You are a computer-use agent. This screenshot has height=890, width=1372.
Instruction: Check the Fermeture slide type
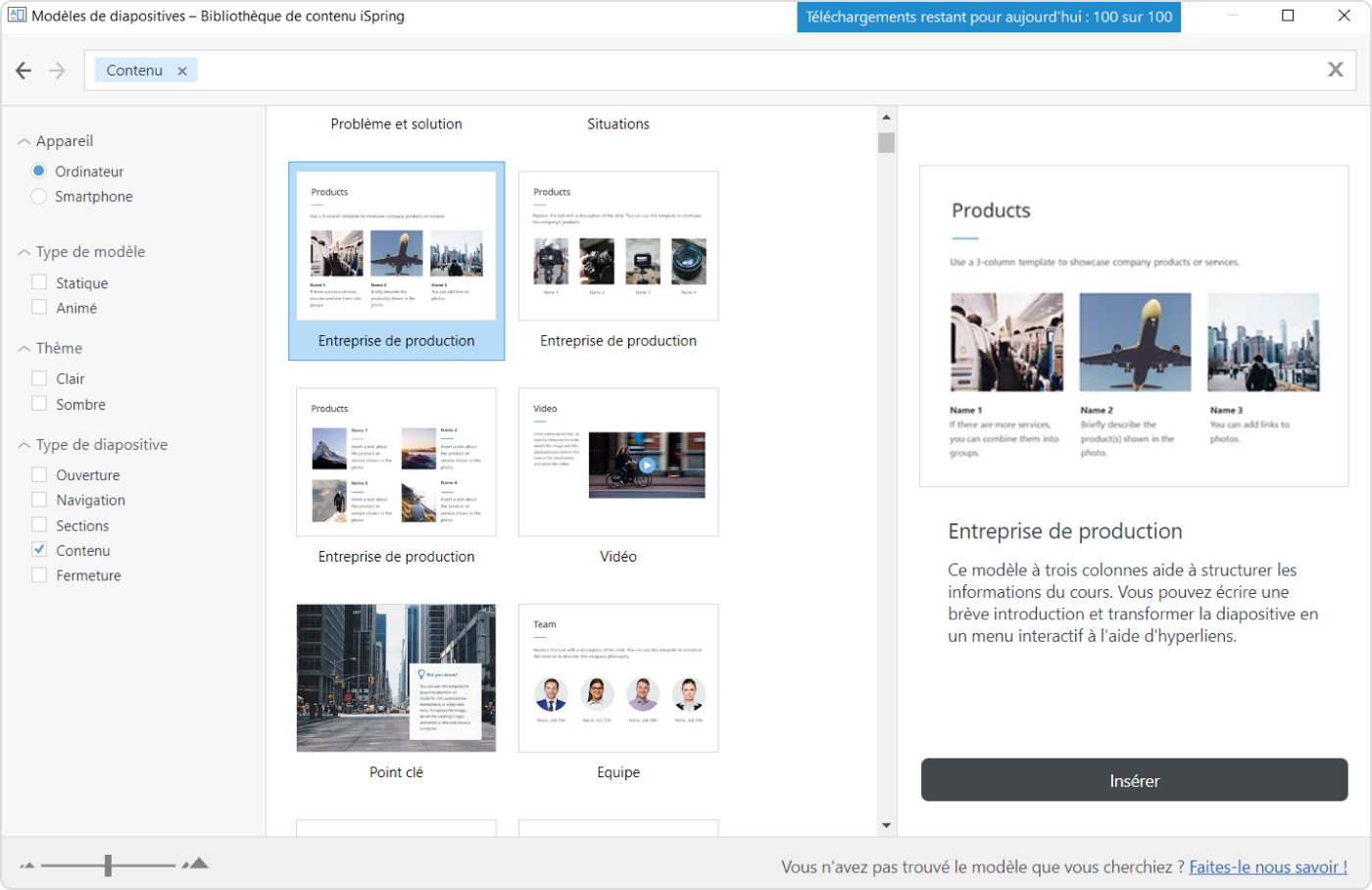click(x=39, y=575)
